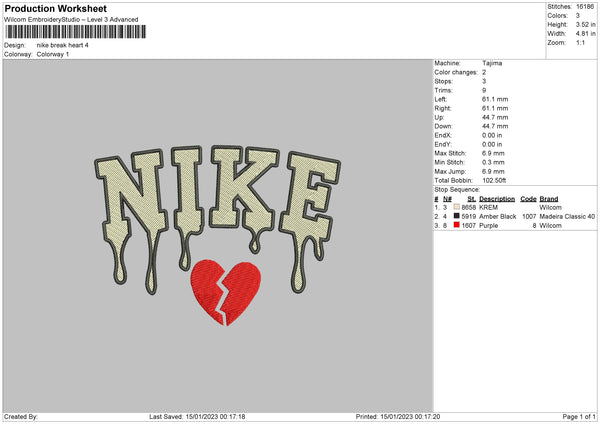Click the Up value 44.7 mm
The width and height of the screenshot is (600, 424).
pyautogui.click(x=495, y=117)
